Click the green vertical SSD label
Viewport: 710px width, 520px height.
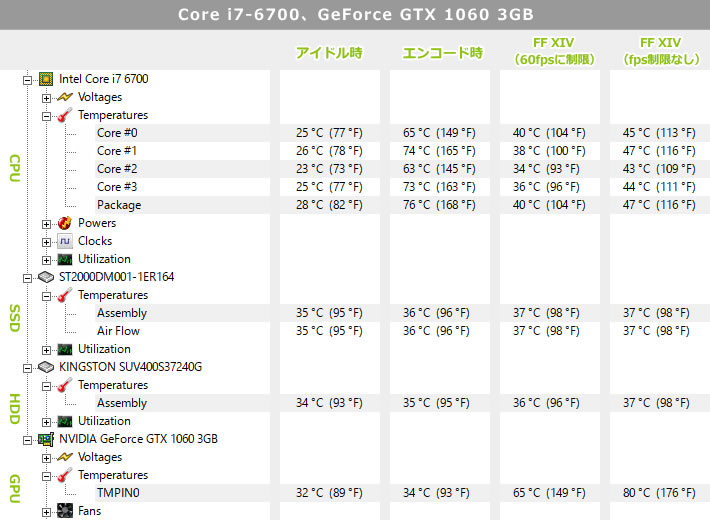pyautogui.click(x=15, y=318)
